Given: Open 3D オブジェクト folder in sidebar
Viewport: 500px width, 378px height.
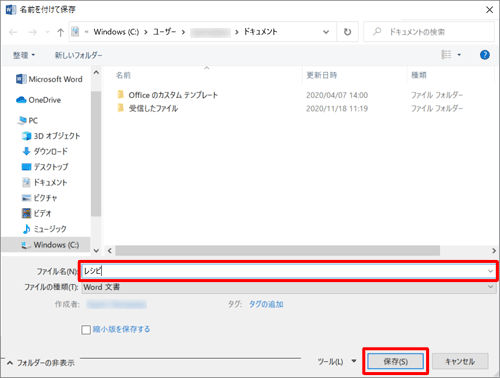Looking at the screenshot, I should point(51,136).
